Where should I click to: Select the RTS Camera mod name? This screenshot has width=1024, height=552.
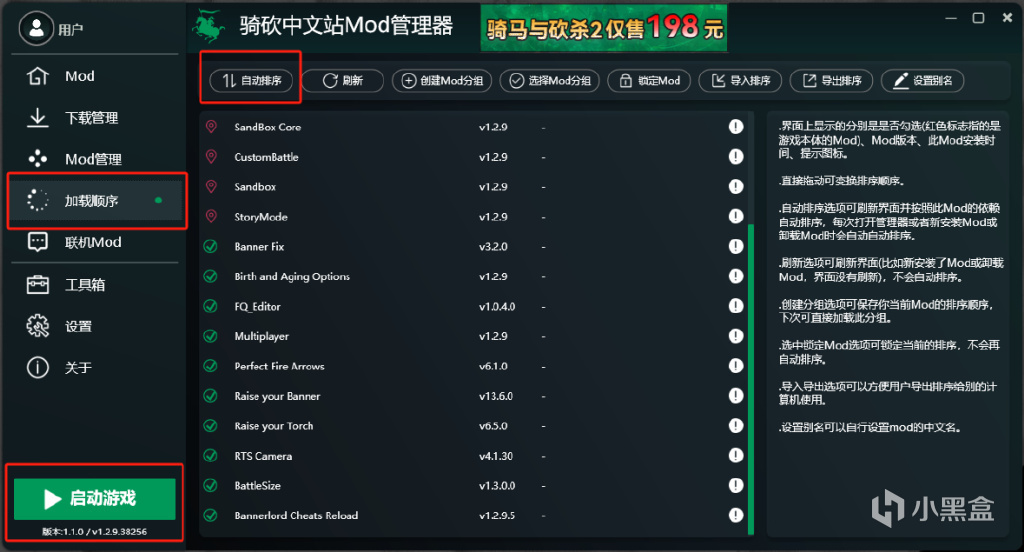coord(263,456)
